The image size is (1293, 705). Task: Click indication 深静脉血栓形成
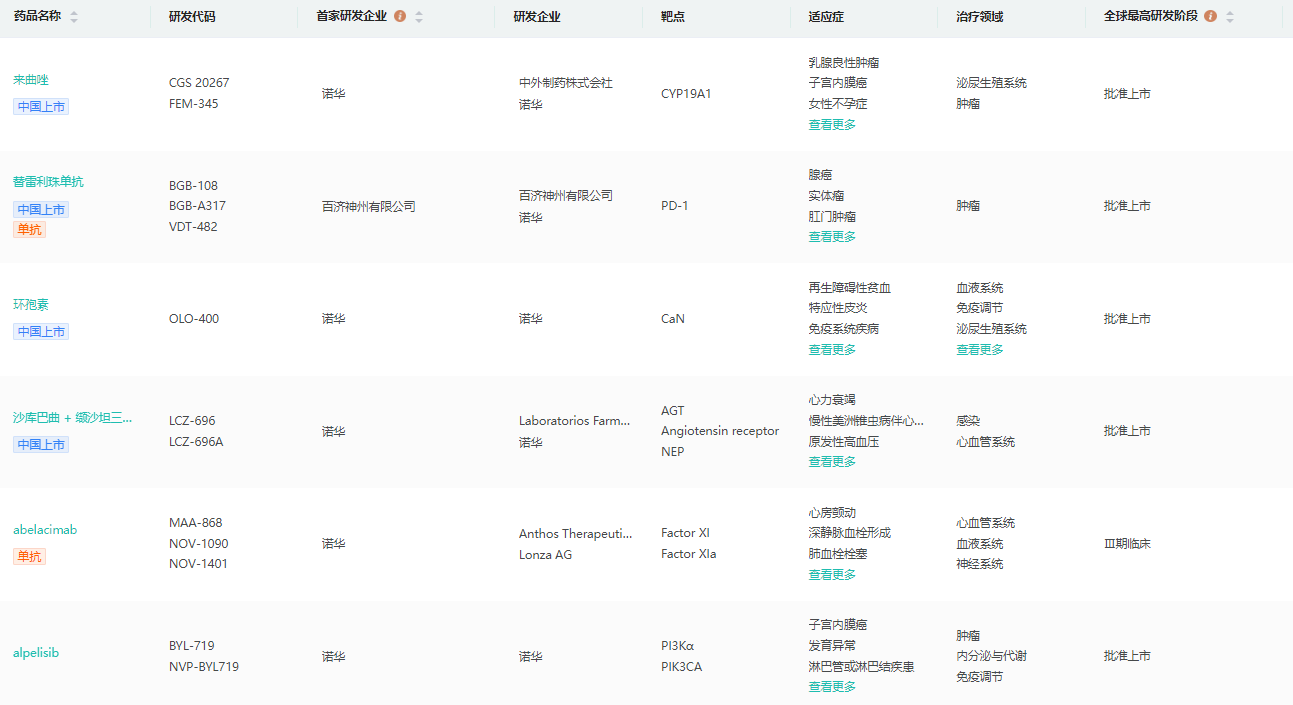point(850,533)
